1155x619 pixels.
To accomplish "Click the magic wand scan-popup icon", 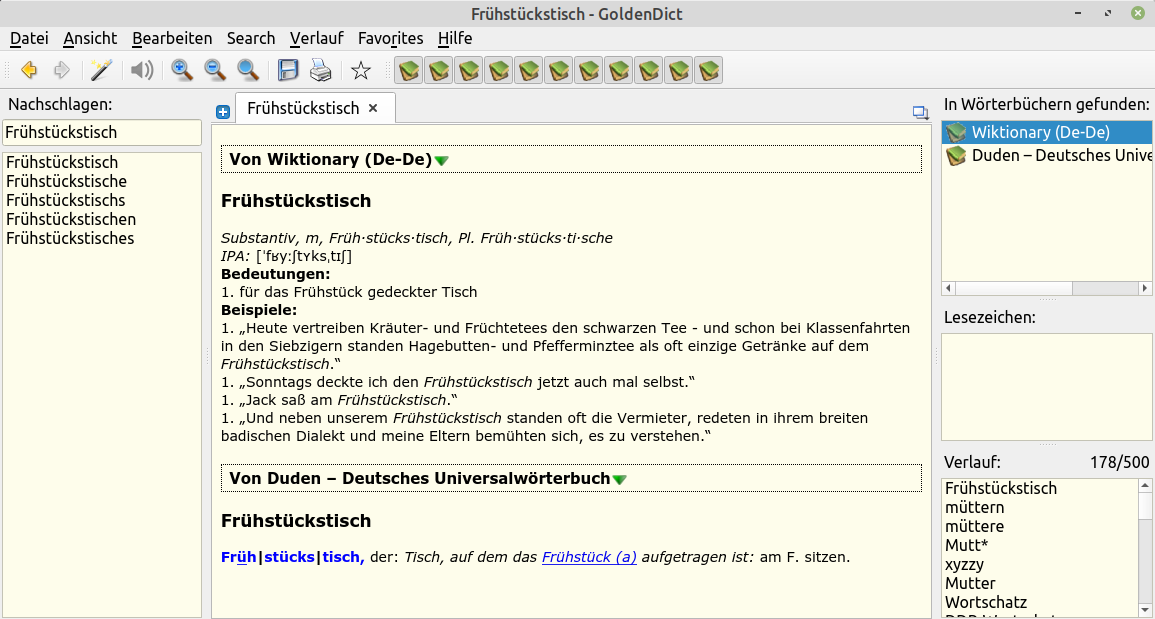I will coord(100,70).
